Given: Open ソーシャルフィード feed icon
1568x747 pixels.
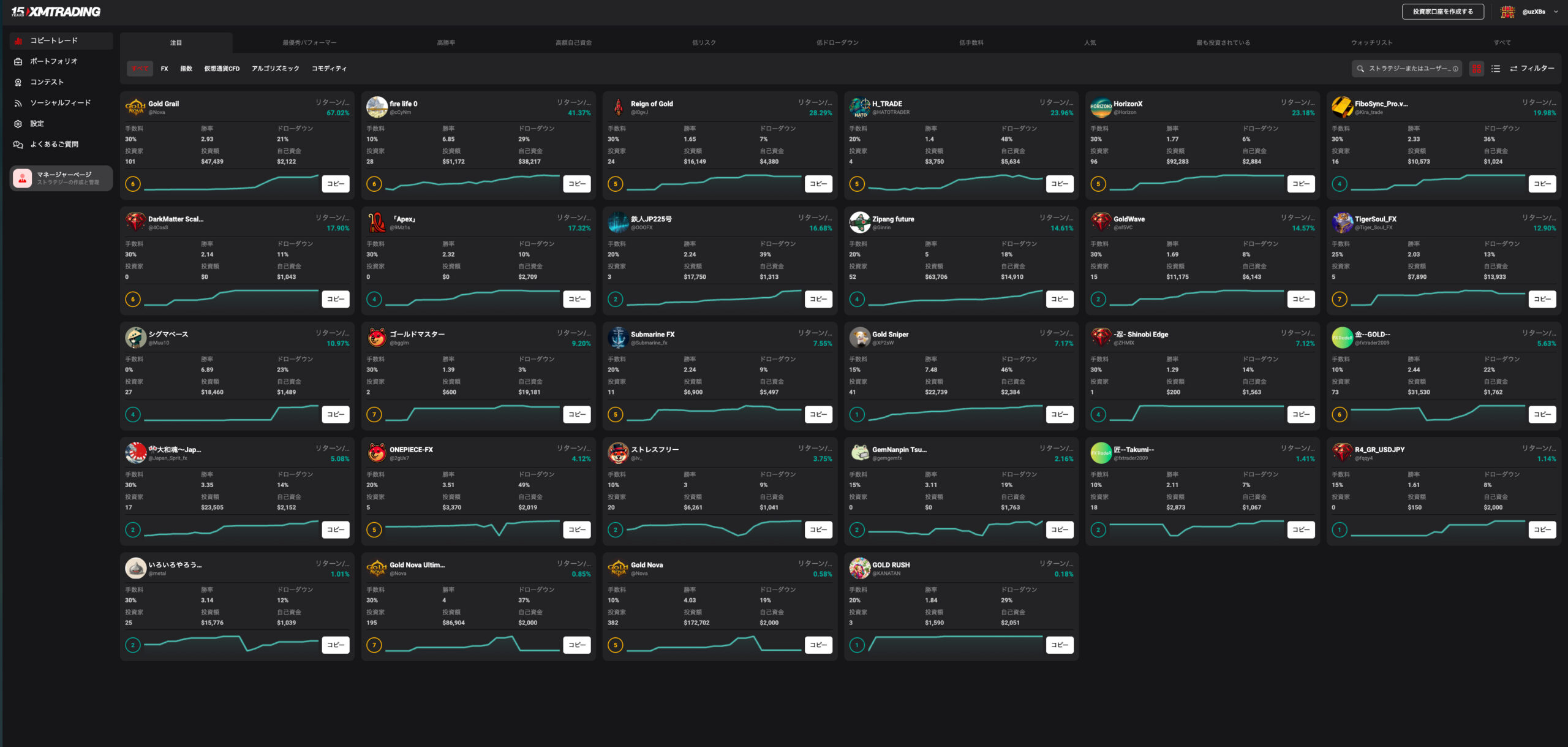Looking at the screenshot, I should point(18,103).
